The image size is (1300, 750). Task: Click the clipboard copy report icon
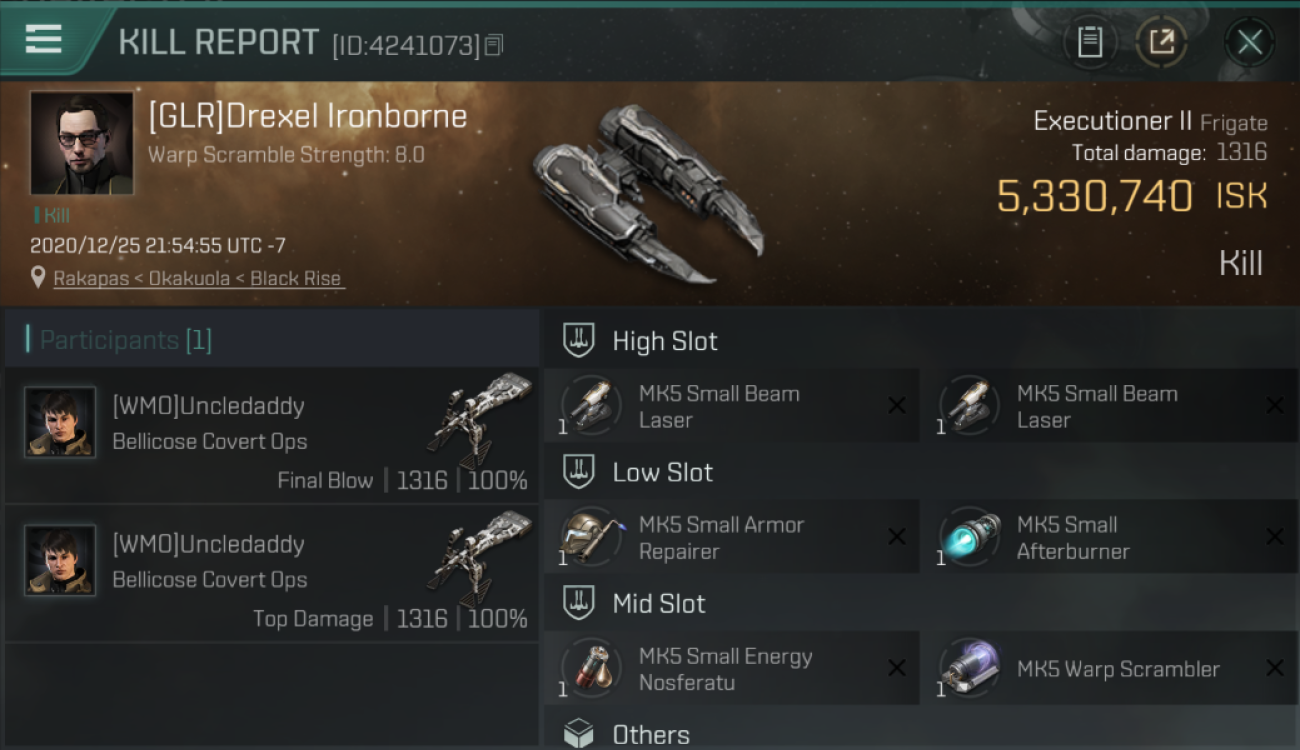point(1090,42)
